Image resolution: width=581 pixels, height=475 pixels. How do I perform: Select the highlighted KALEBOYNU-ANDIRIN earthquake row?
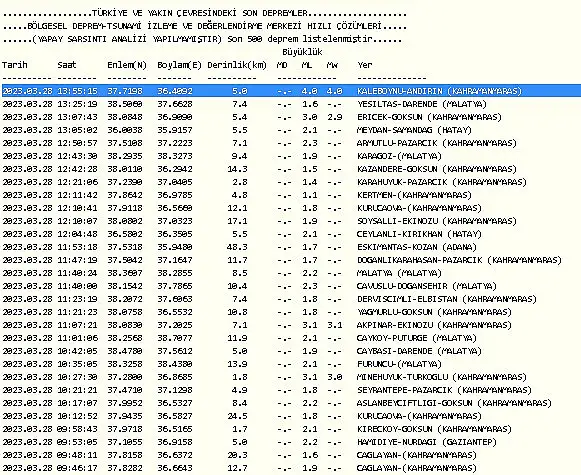coord(291,91)
